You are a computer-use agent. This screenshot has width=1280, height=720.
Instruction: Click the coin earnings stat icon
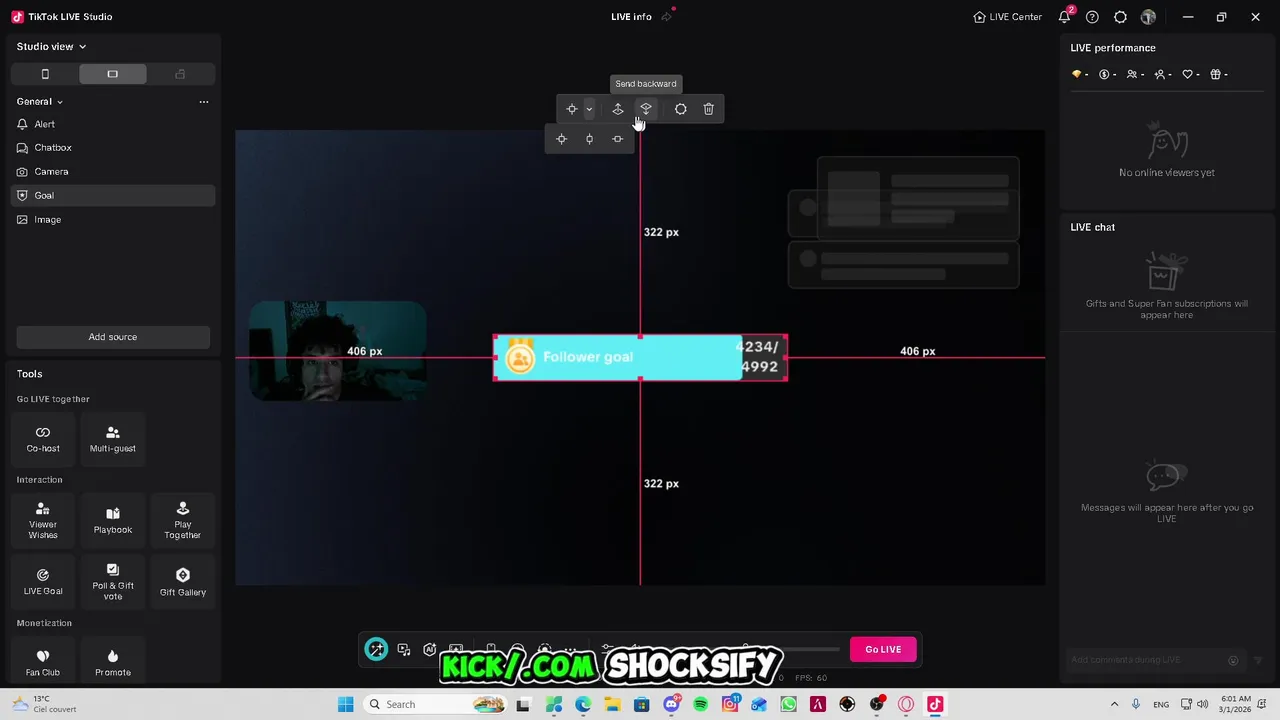click(1105, 74)
